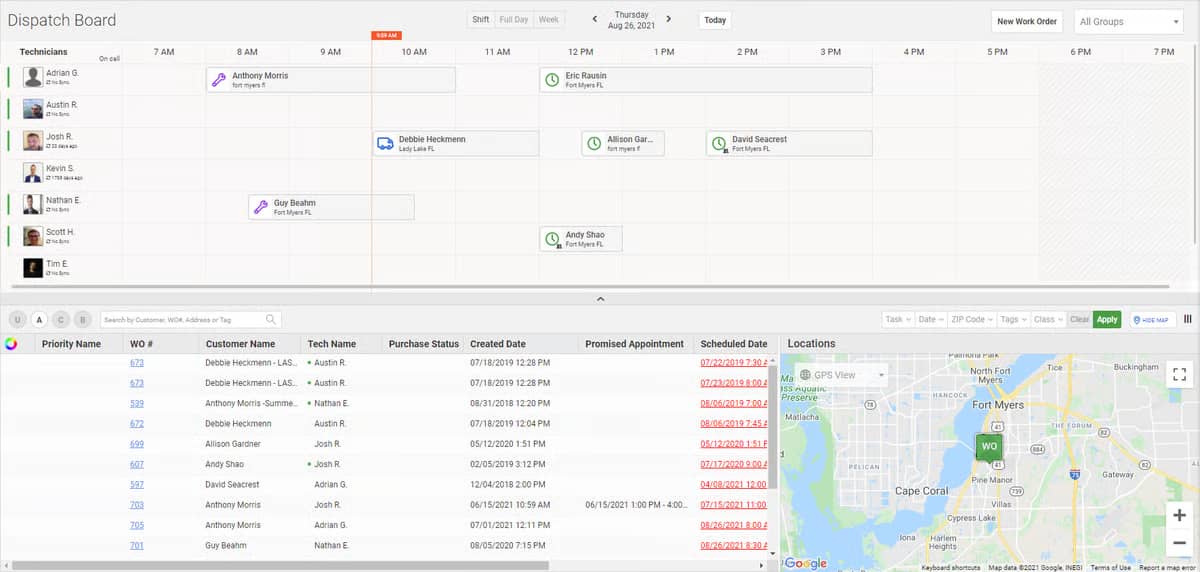Click clock icon on Allison Gar... job

point(594,144)
